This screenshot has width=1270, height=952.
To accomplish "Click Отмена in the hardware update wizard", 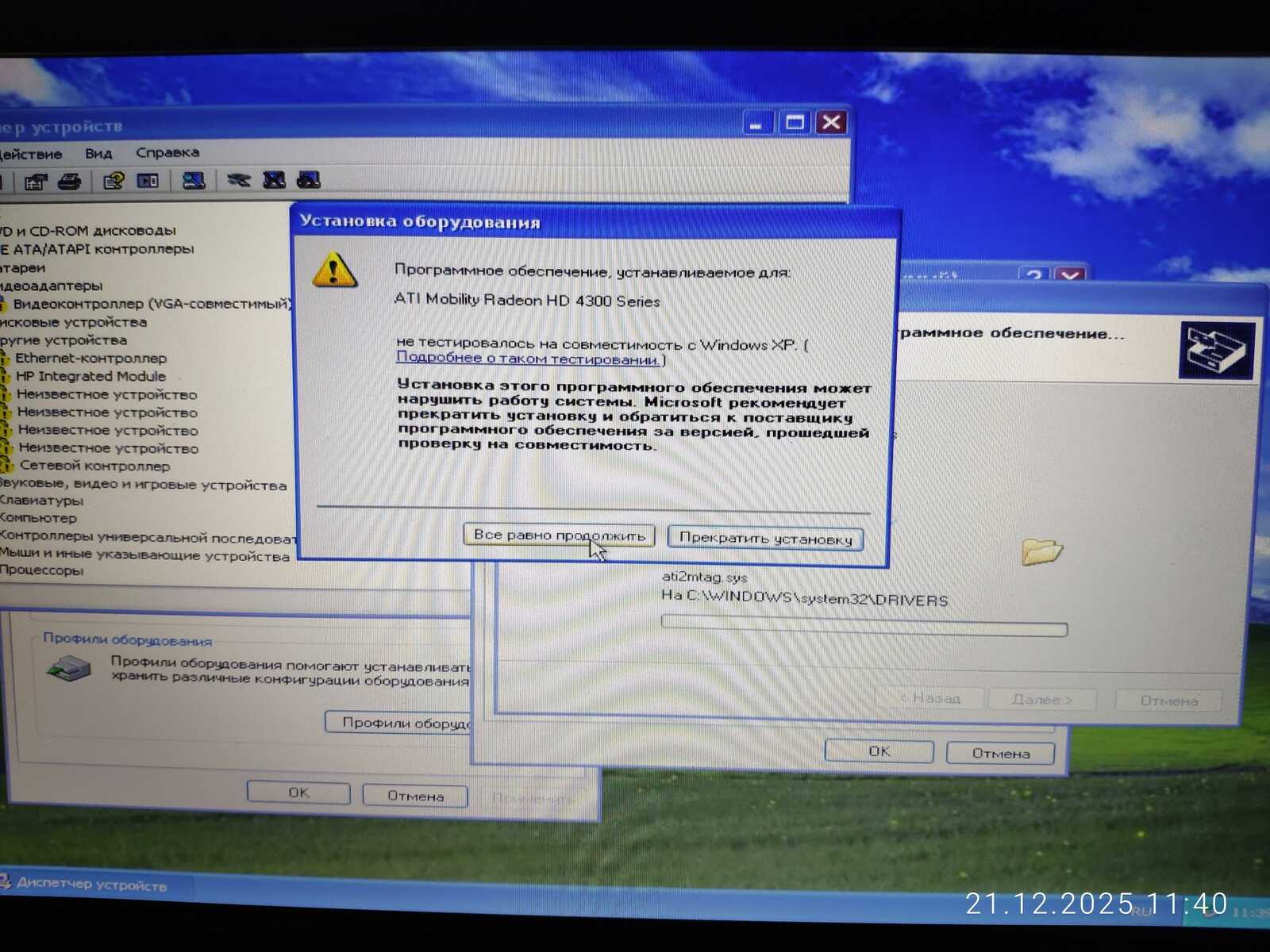I will 1168,701.
